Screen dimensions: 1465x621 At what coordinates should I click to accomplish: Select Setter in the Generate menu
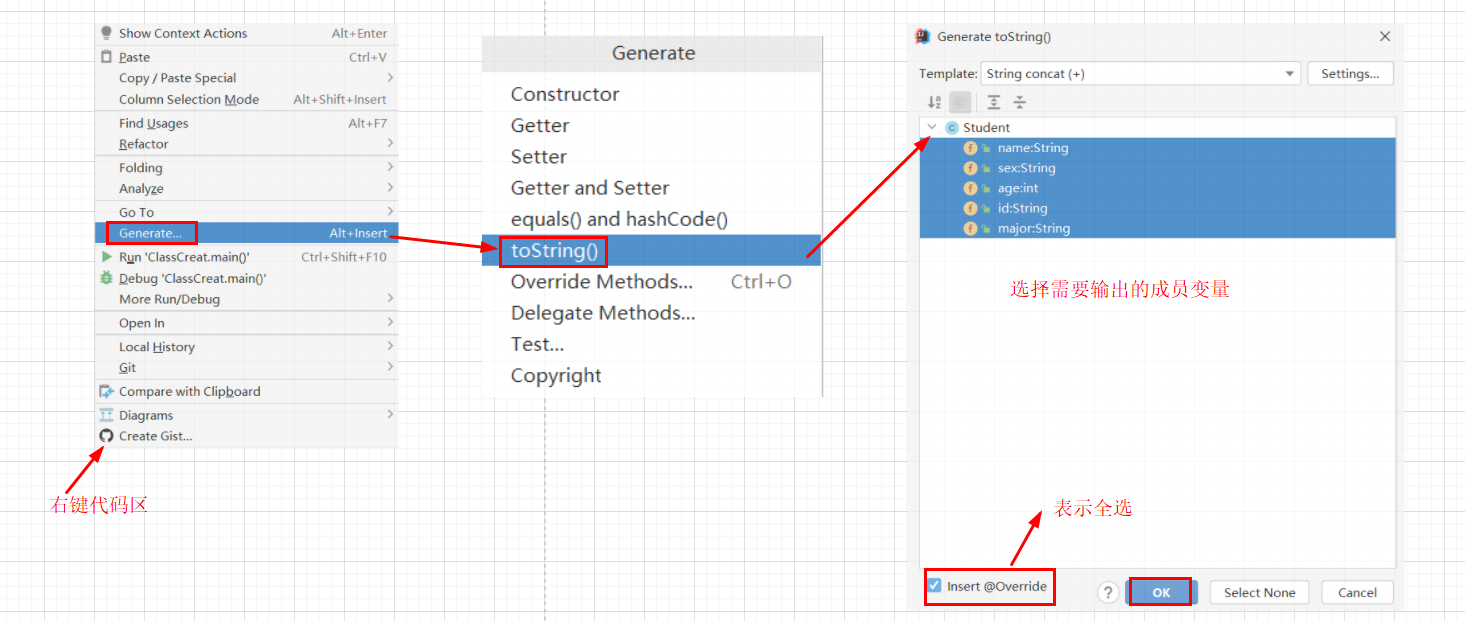pos(651,157)
